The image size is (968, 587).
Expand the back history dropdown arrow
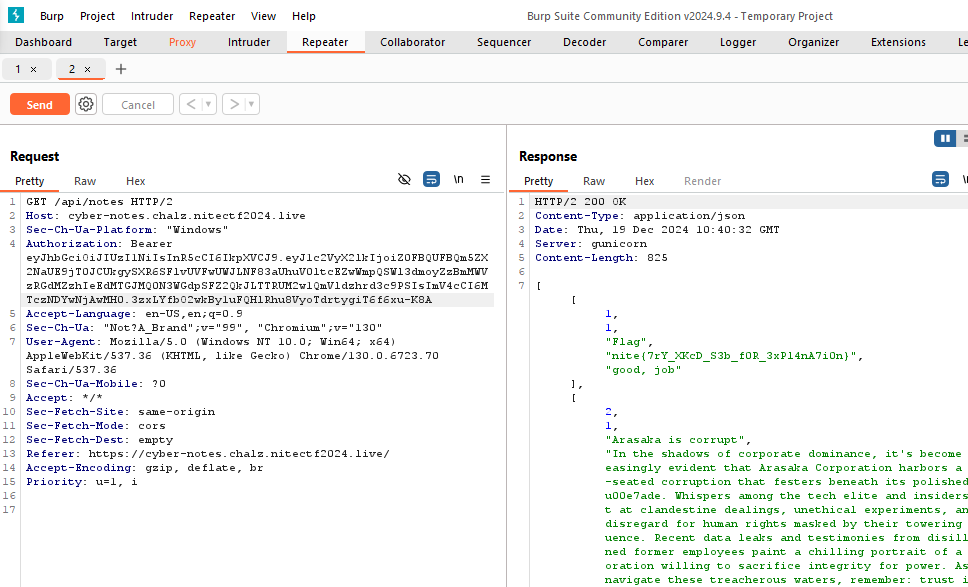(208, 105)
